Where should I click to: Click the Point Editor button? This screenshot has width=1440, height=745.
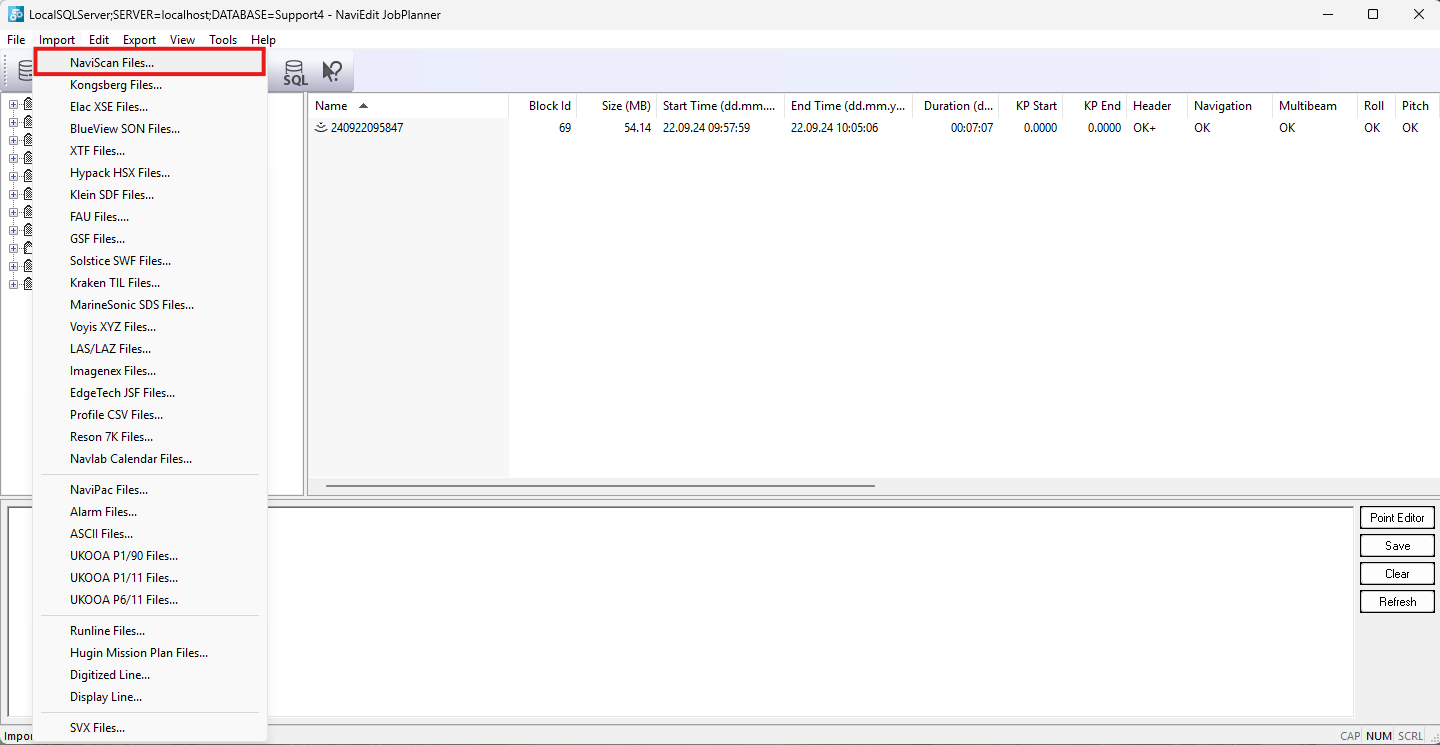coord(1398,517)
